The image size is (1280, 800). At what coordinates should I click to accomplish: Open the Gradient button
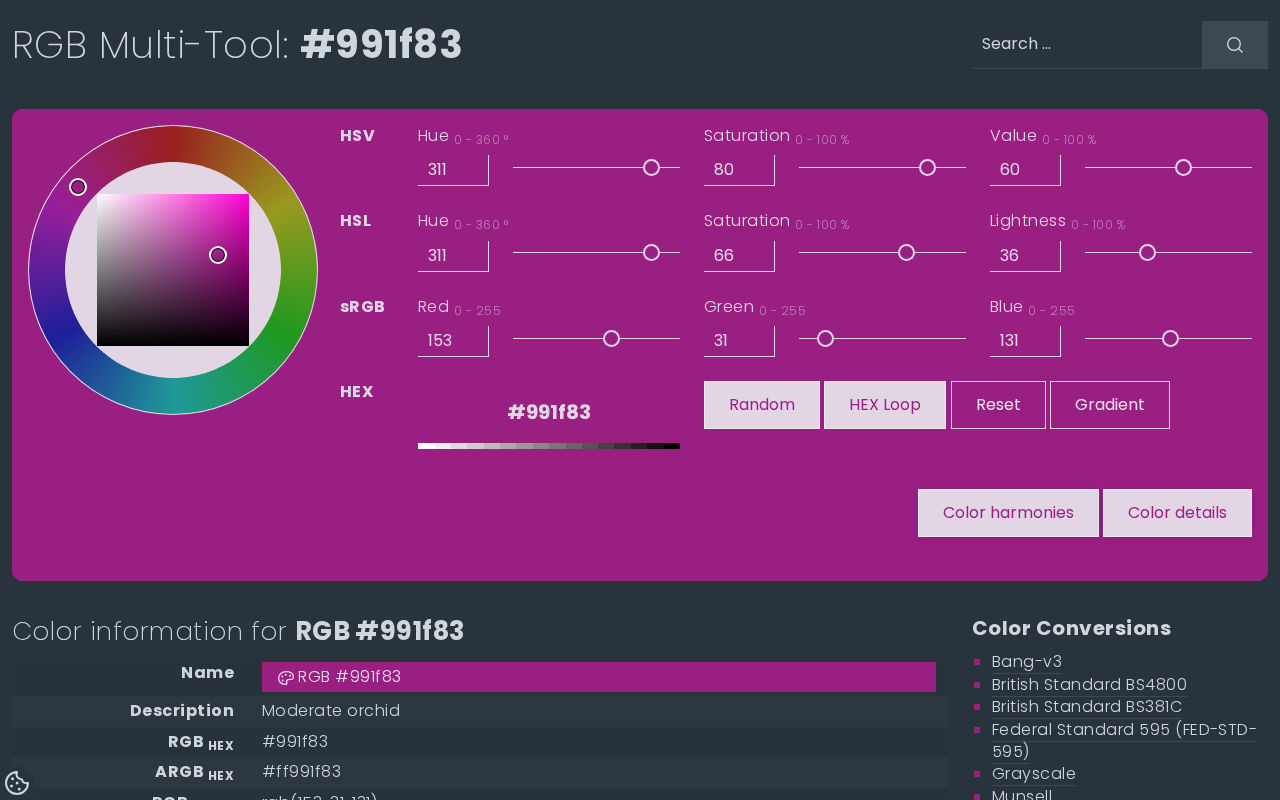click(1109, 405)
